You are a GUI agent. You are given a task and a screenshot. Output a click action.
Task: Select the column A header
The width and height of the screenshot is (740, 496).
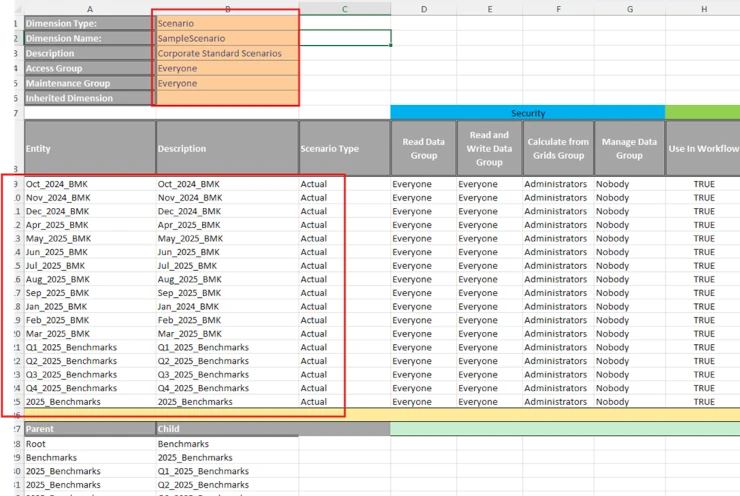tap(89, 8)
